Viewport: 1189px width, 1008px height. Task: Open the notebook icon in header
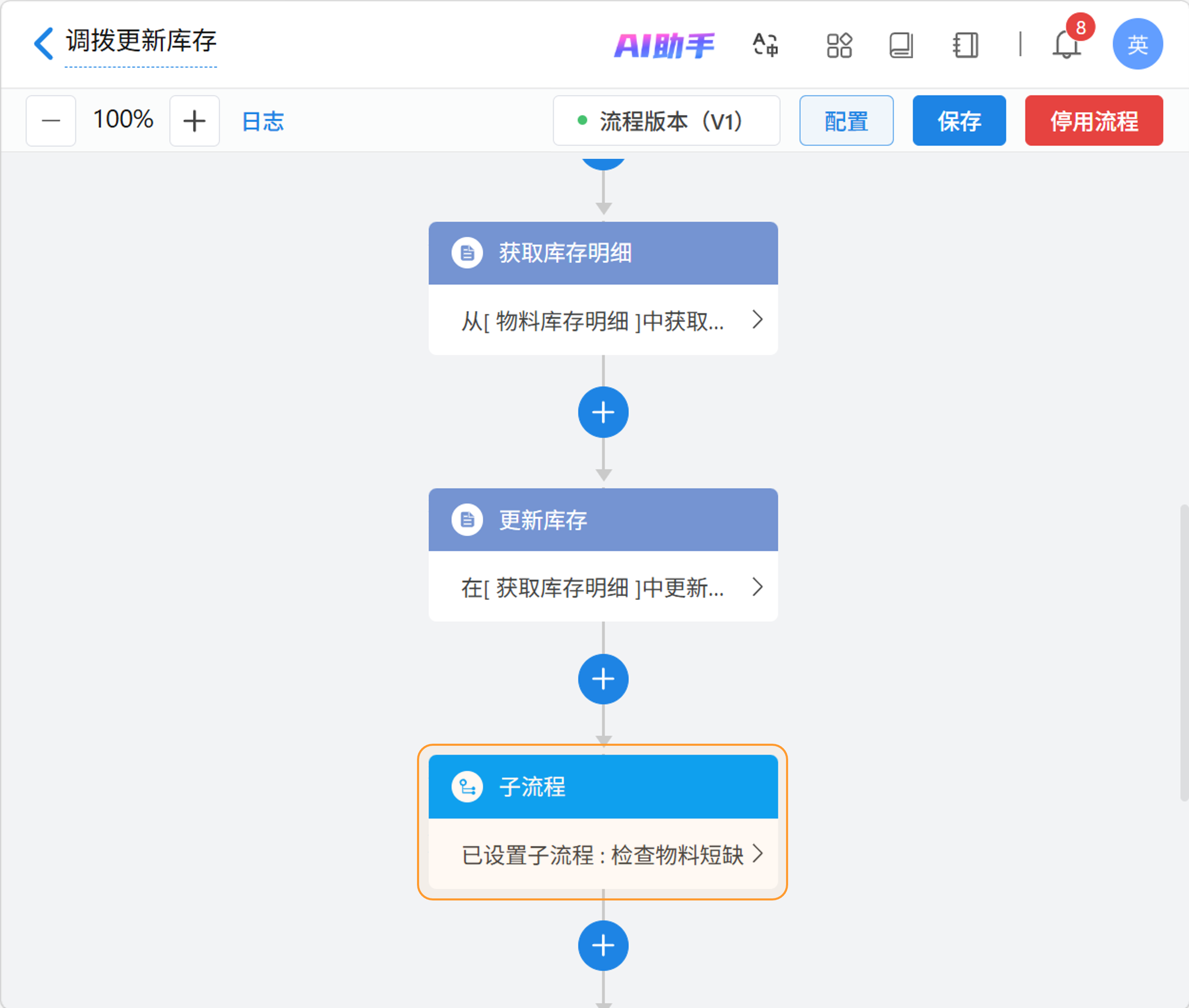tap(966, 45)
